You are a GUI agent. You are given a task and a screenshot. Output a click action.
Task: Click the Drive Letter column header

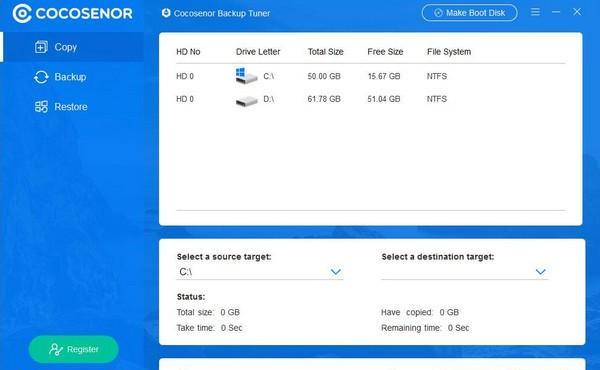[x=258, y=52]
